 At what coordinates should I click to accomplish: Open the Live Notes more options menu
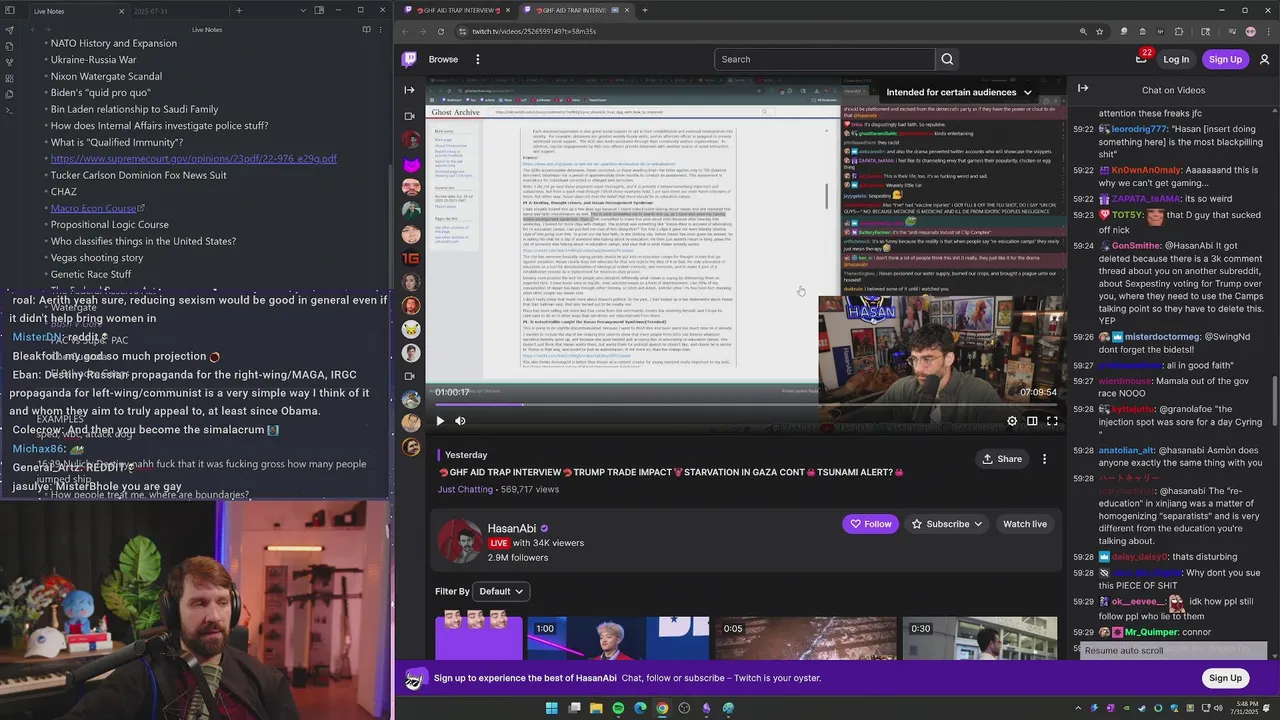pos(383,30)
